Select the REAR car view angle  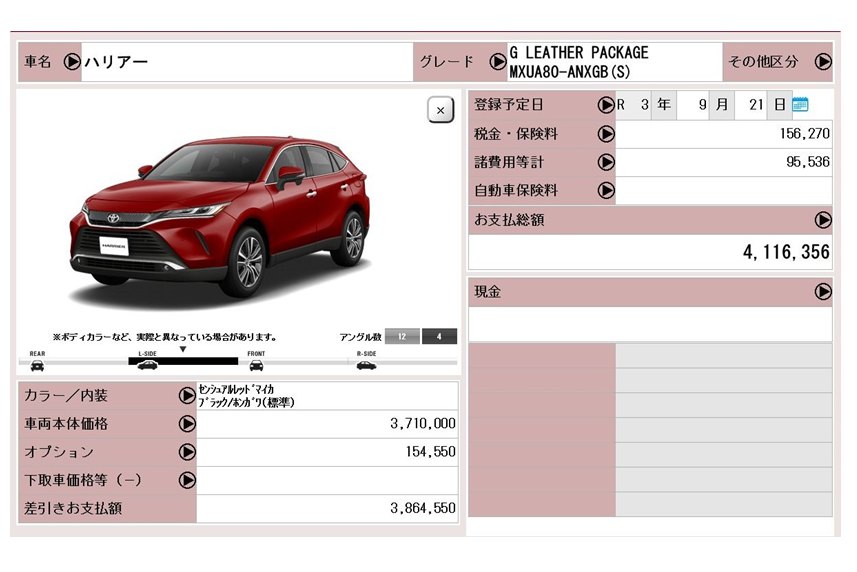37,364
